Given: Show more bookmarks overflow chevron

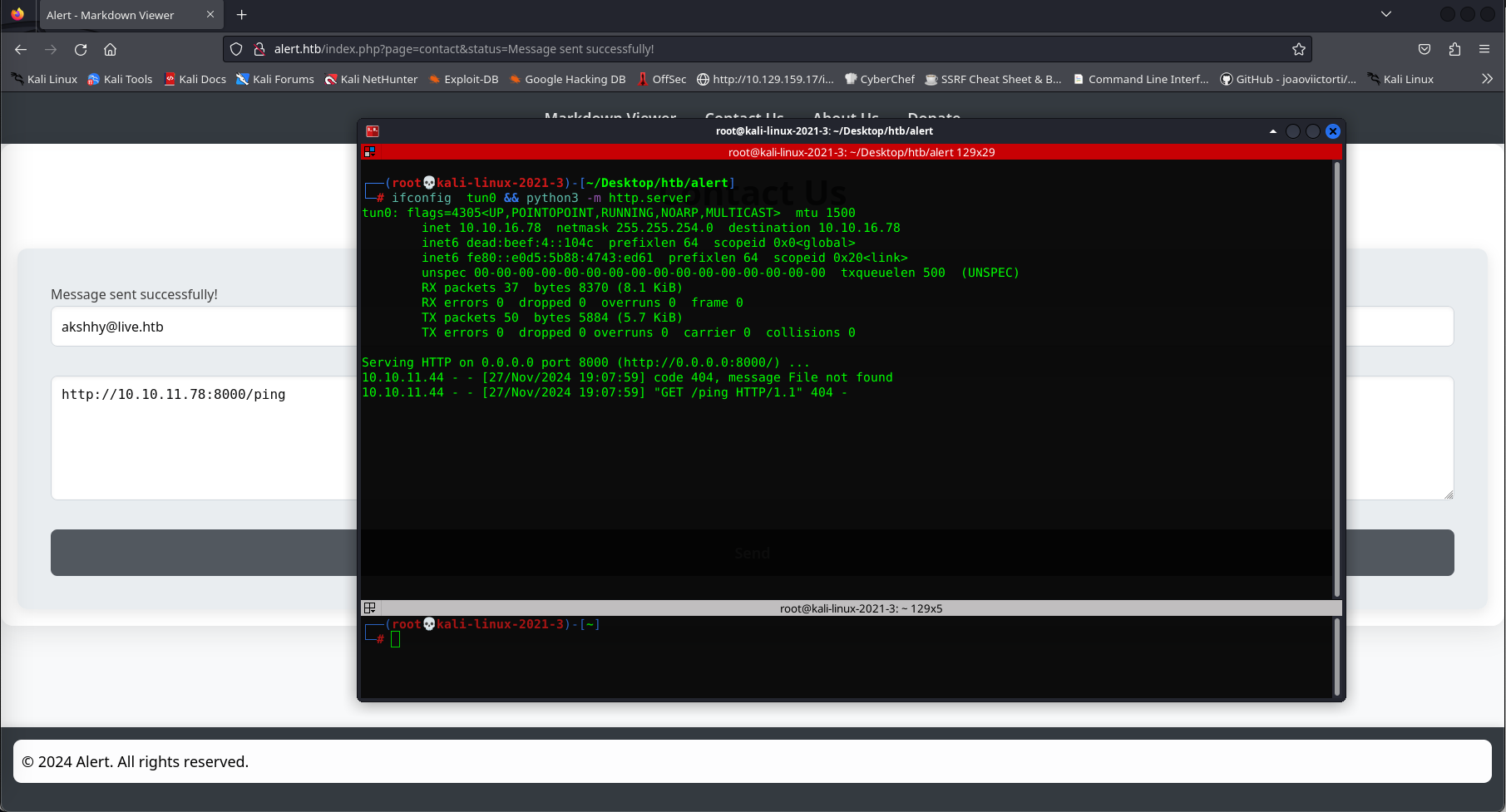Looking at the screenshot, I should click(x=1487, y=79).
